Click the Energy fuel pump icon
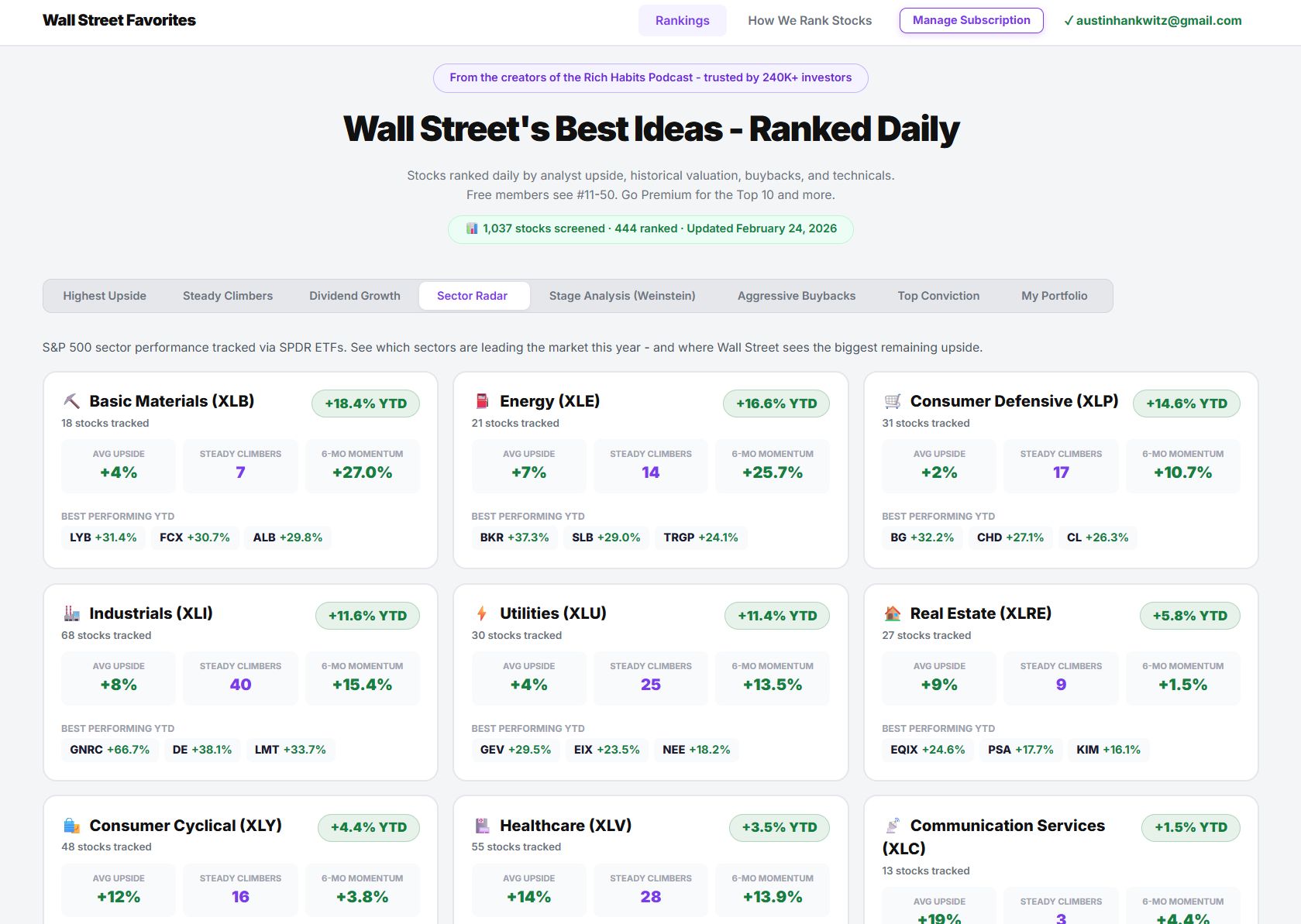This screenshot has height=924, width=1301. coord(482,401)
